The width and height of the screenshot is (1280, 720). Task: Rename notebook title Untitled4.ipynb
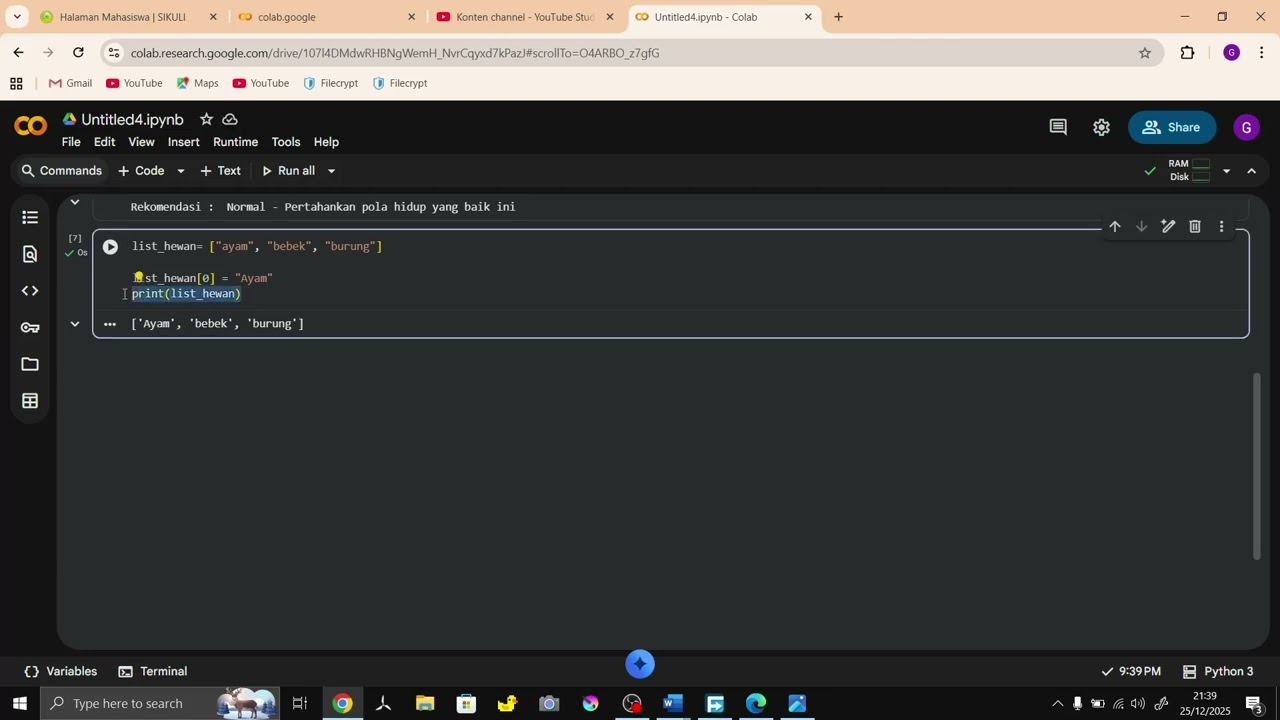click(132, 120)
